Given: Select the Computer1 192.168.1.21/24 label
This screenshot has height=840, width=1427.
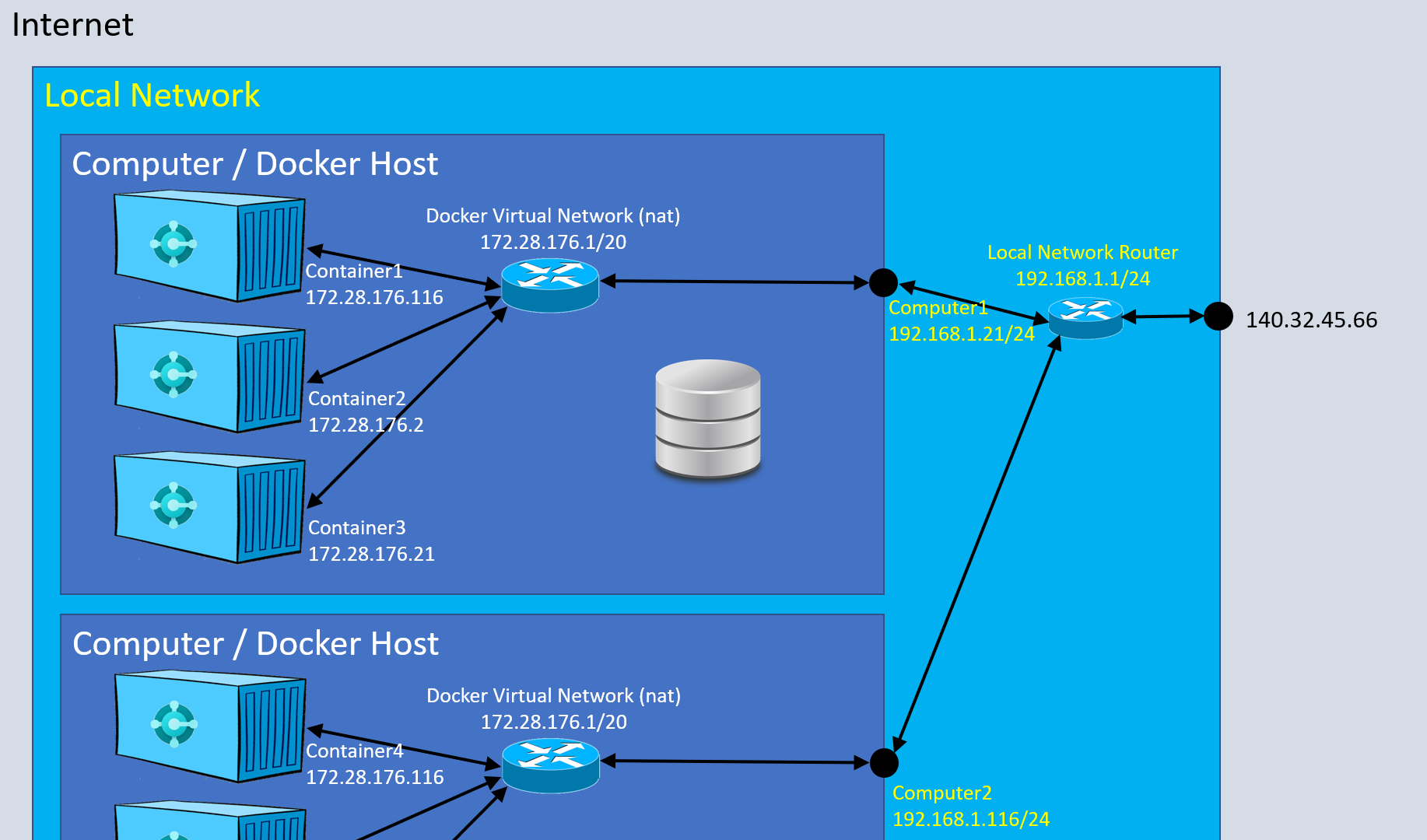Looking at the screenshot, I should coord(961,320).
